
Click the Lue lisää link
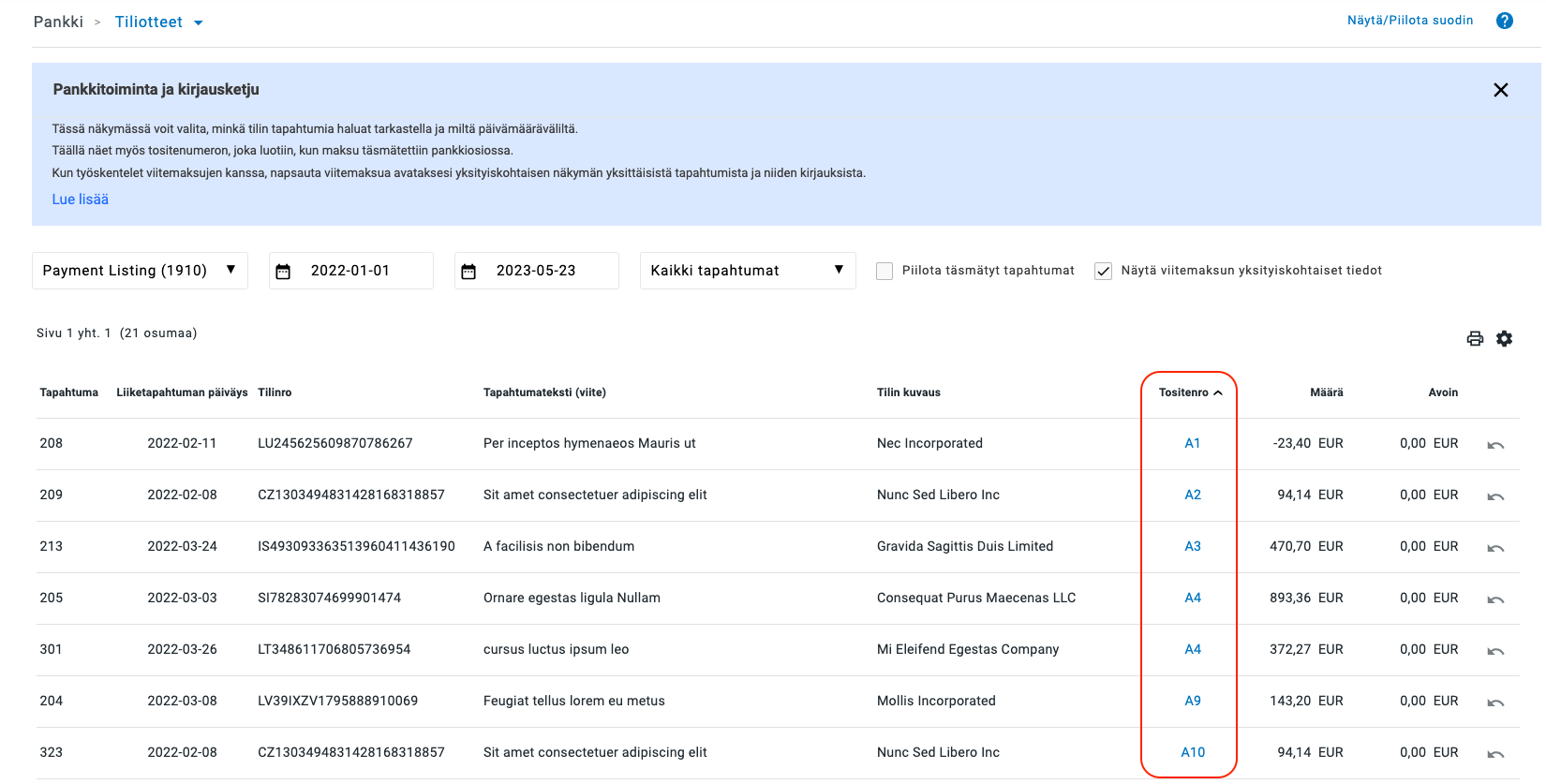click(x=81, y=200)
